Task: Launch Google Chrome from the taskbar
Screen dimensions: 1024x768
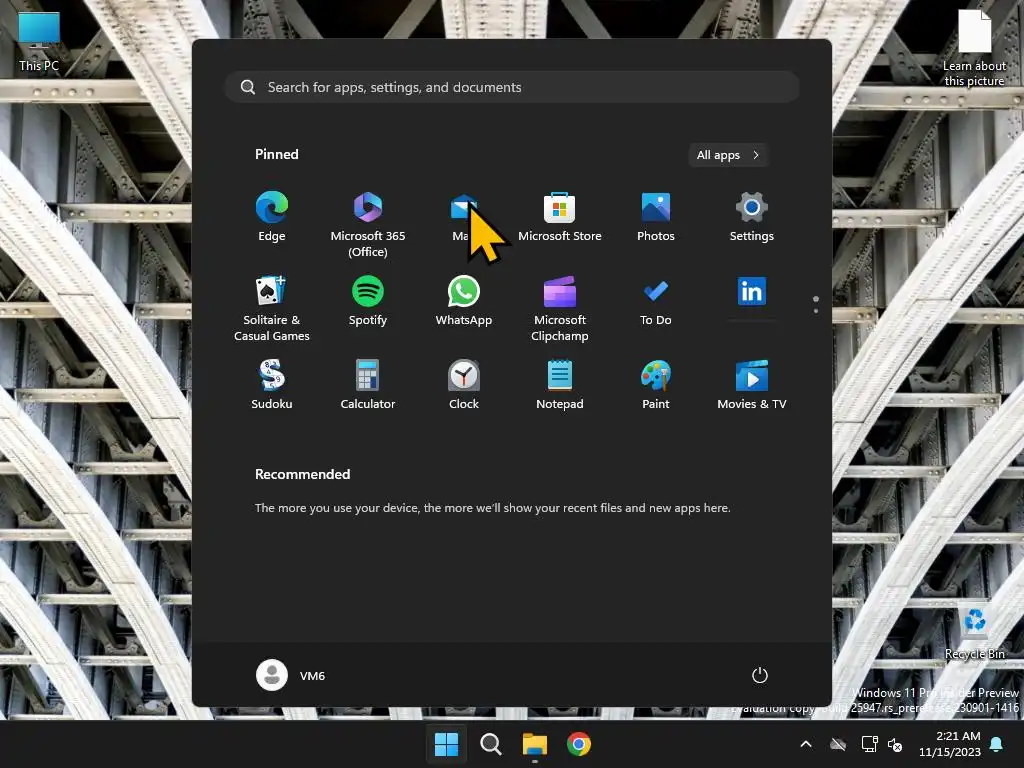Action: pyautogui.click(x=579, y=744)
